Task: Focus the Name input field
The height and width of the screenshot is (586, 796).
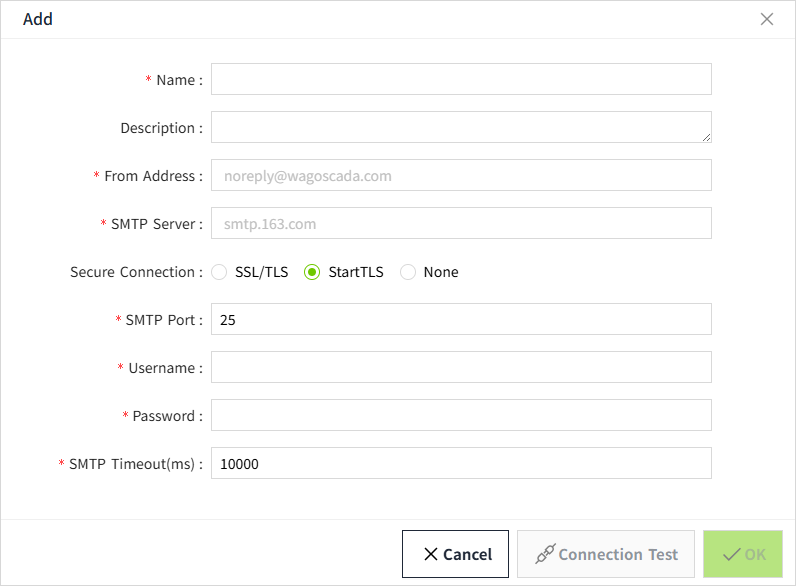Action: point(461,79)
